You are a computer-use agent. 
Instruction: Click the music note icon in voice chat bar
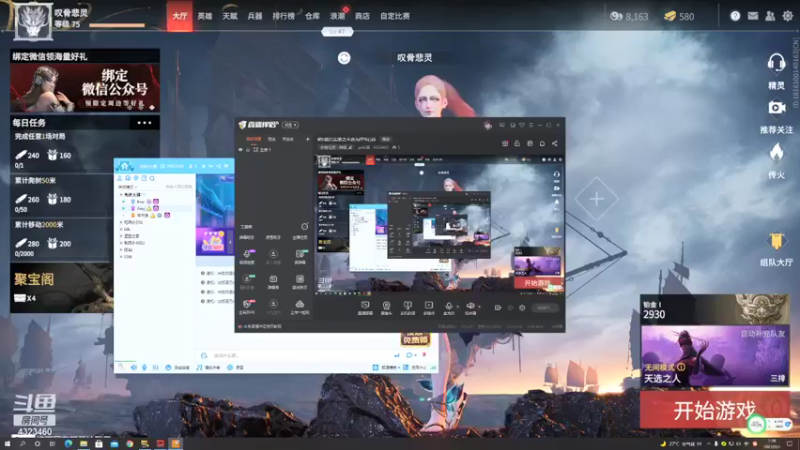point(199,367)
